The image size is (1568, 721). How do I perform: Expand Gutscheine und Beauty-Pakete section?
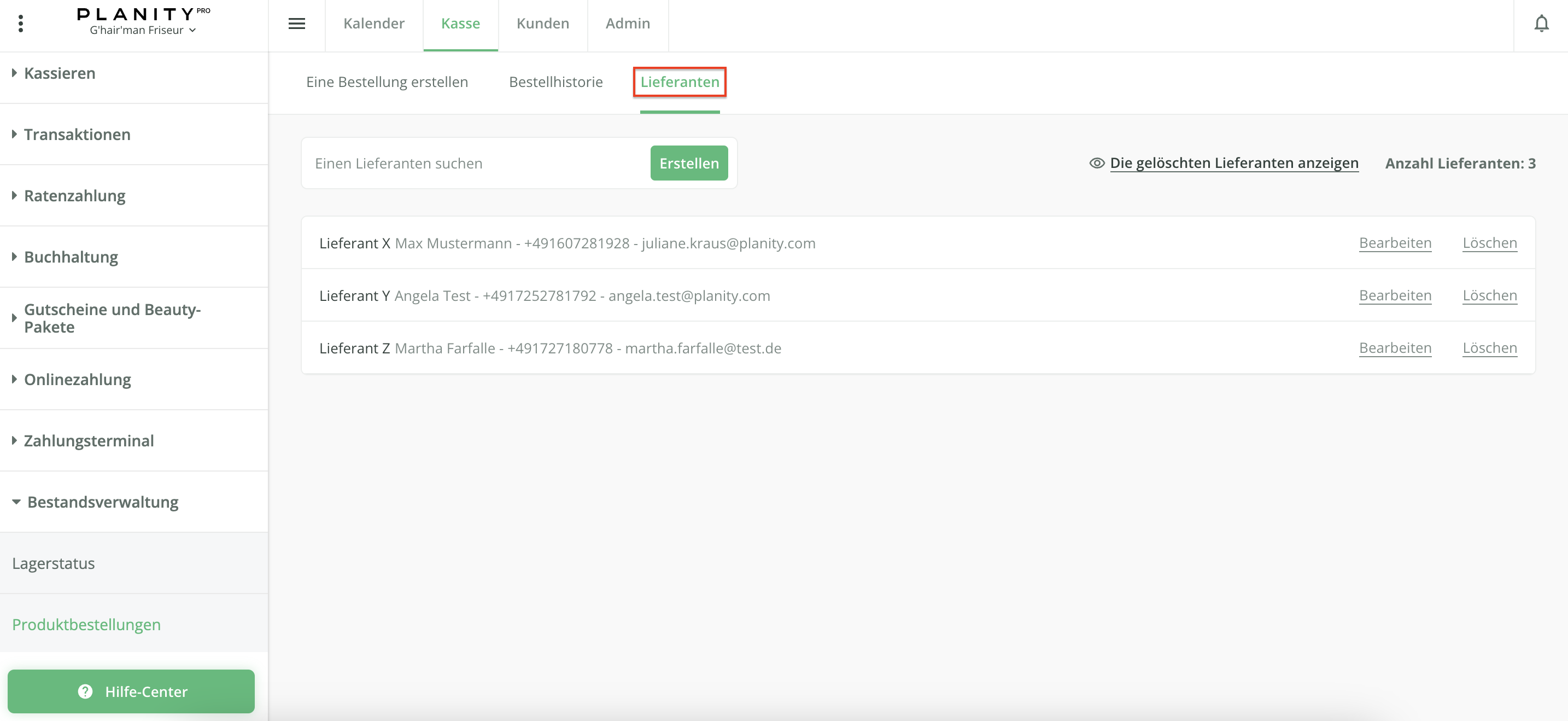[112, 318]
